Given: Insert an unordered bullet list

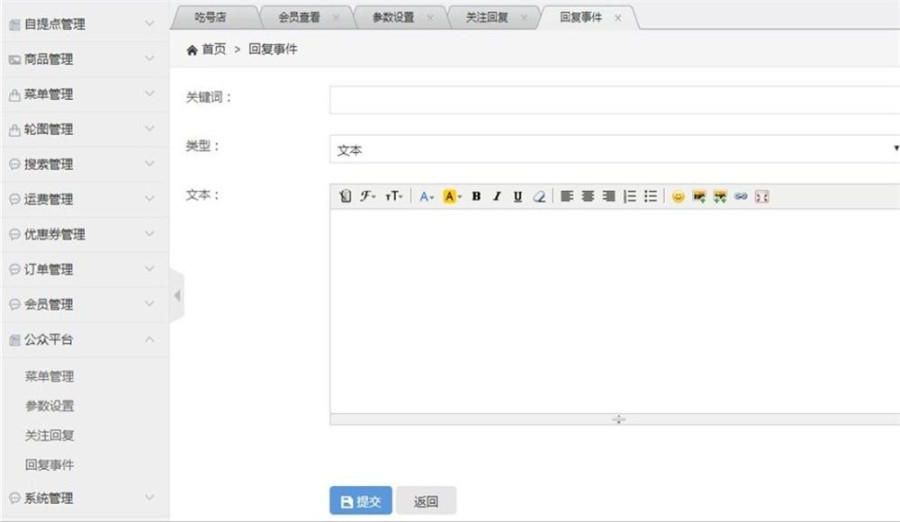Looking at the screenshot, I should pyautogui.click(x=651, y=197).
